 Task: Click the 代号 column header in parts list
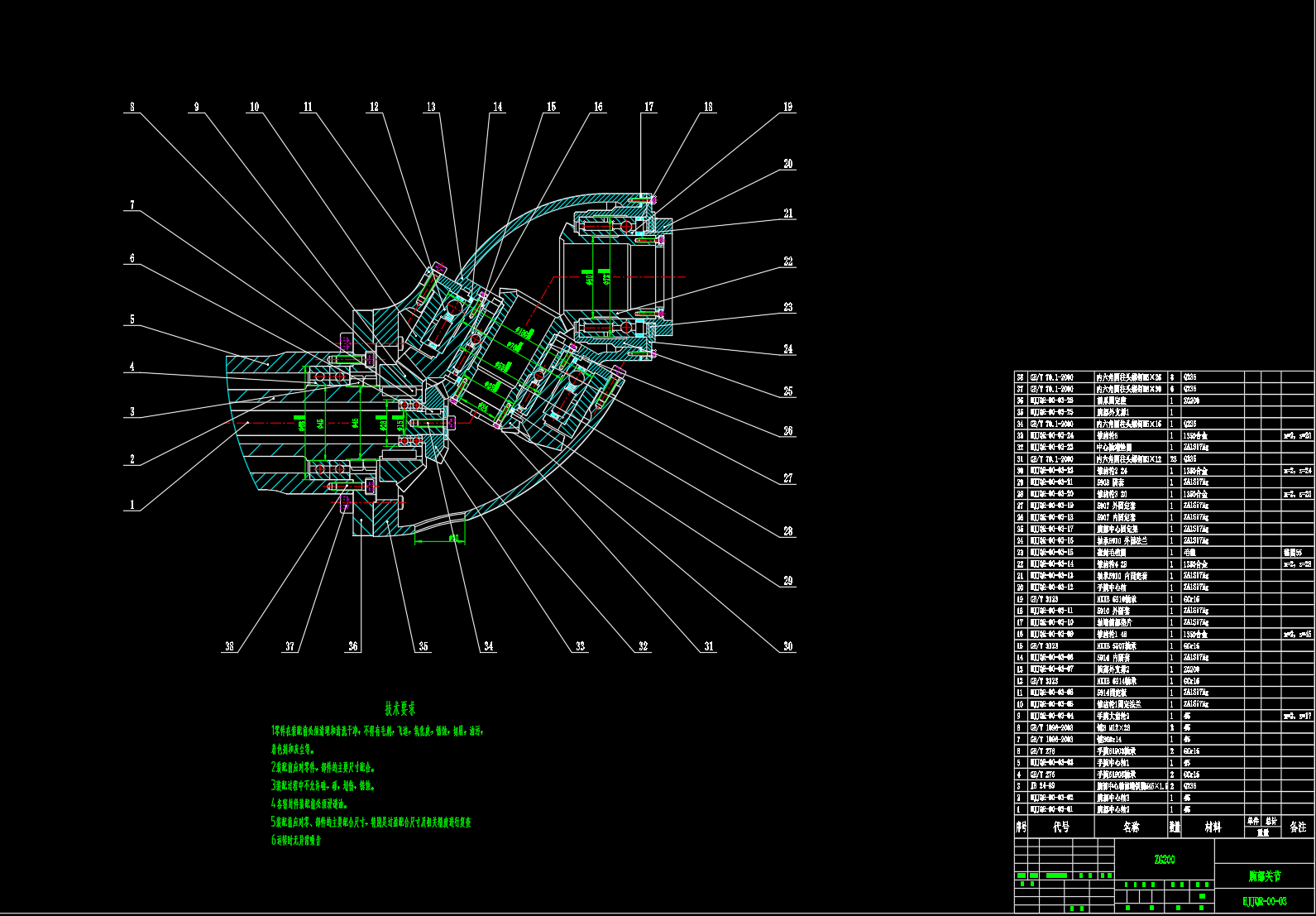[1060, 827]
